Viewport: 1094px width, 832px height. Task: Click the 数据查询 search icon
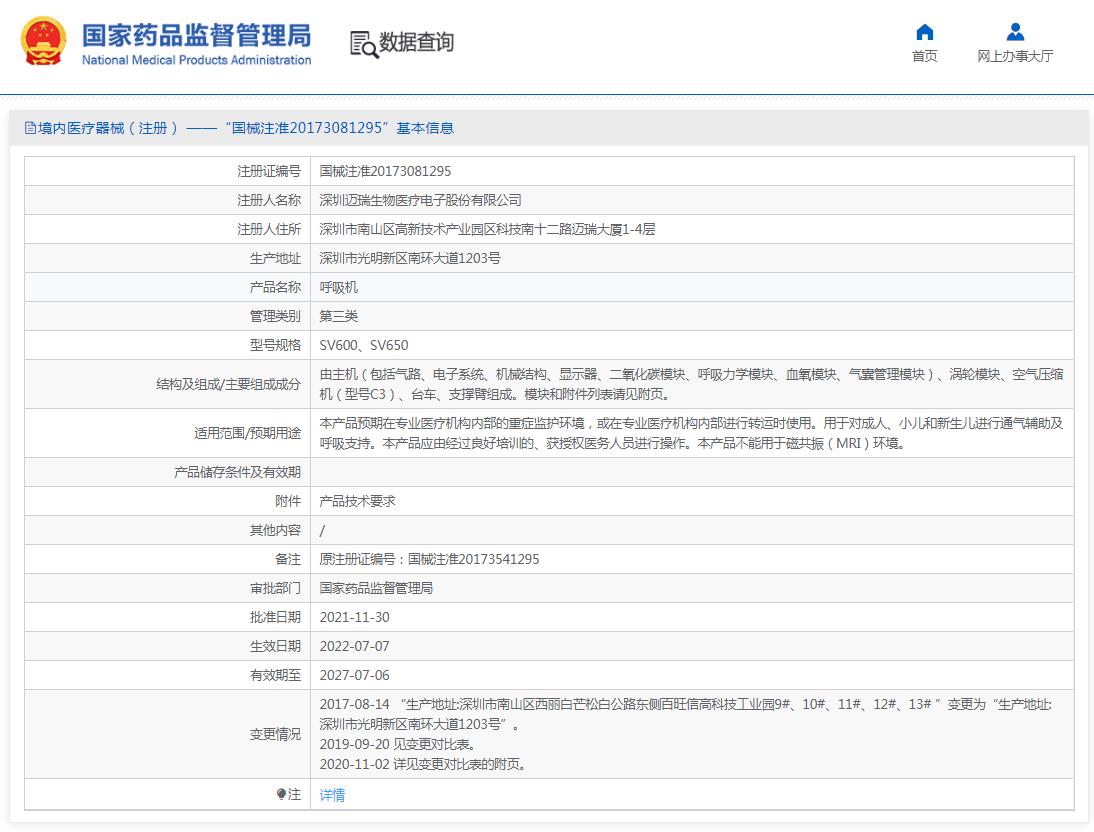(x=364, y=44)
